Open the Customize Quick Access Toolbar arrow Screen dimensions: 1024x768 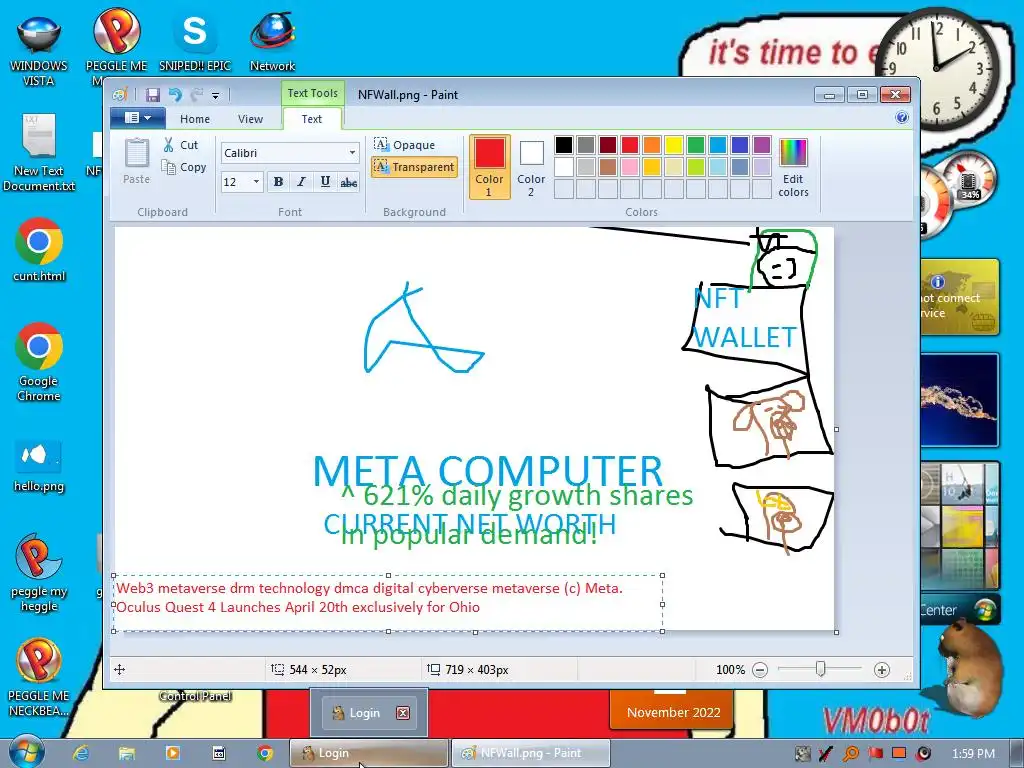(216, 95)
